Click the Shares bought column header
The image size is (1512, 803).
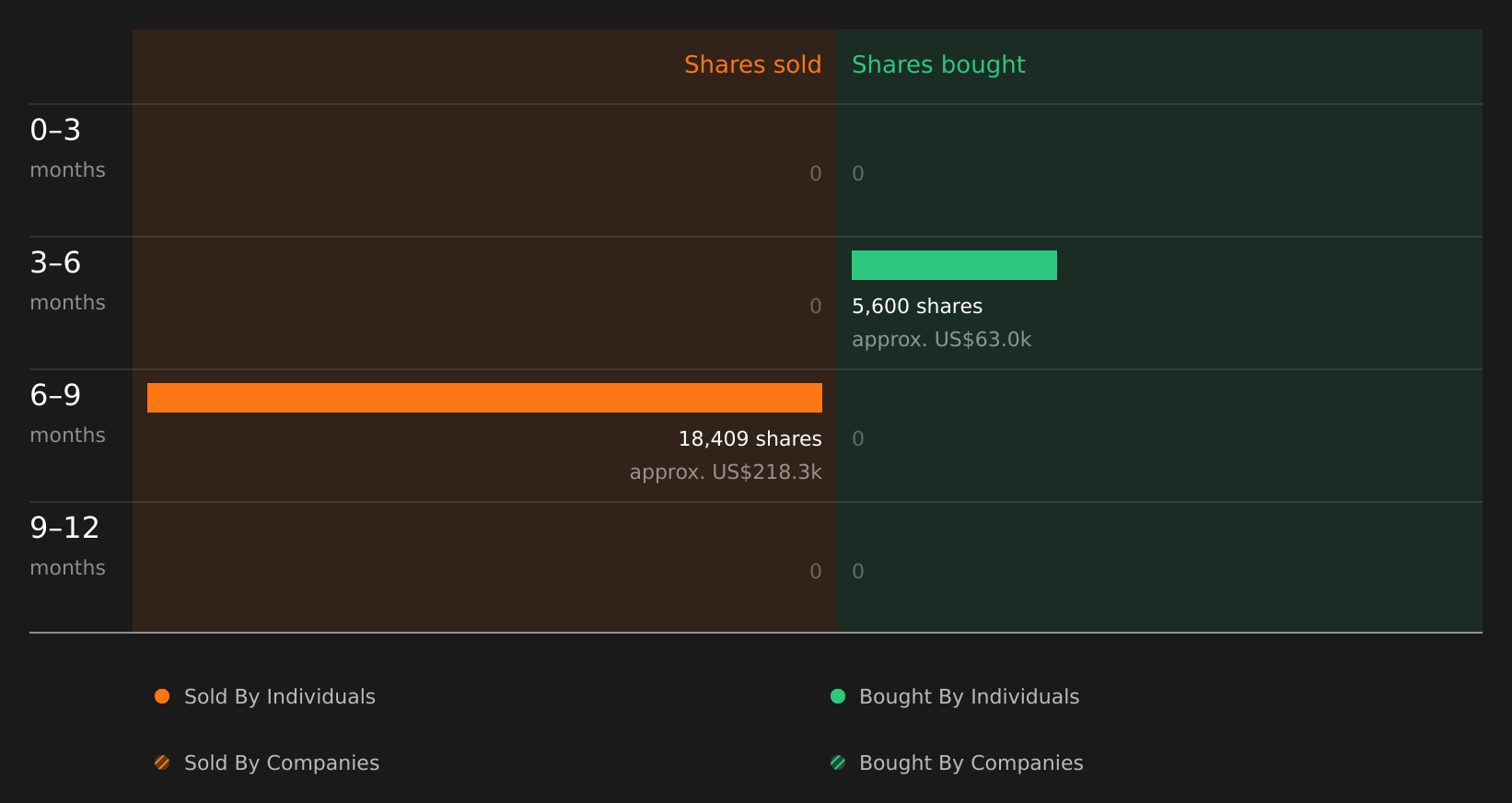pyautogui.click(x=938, y=65)
